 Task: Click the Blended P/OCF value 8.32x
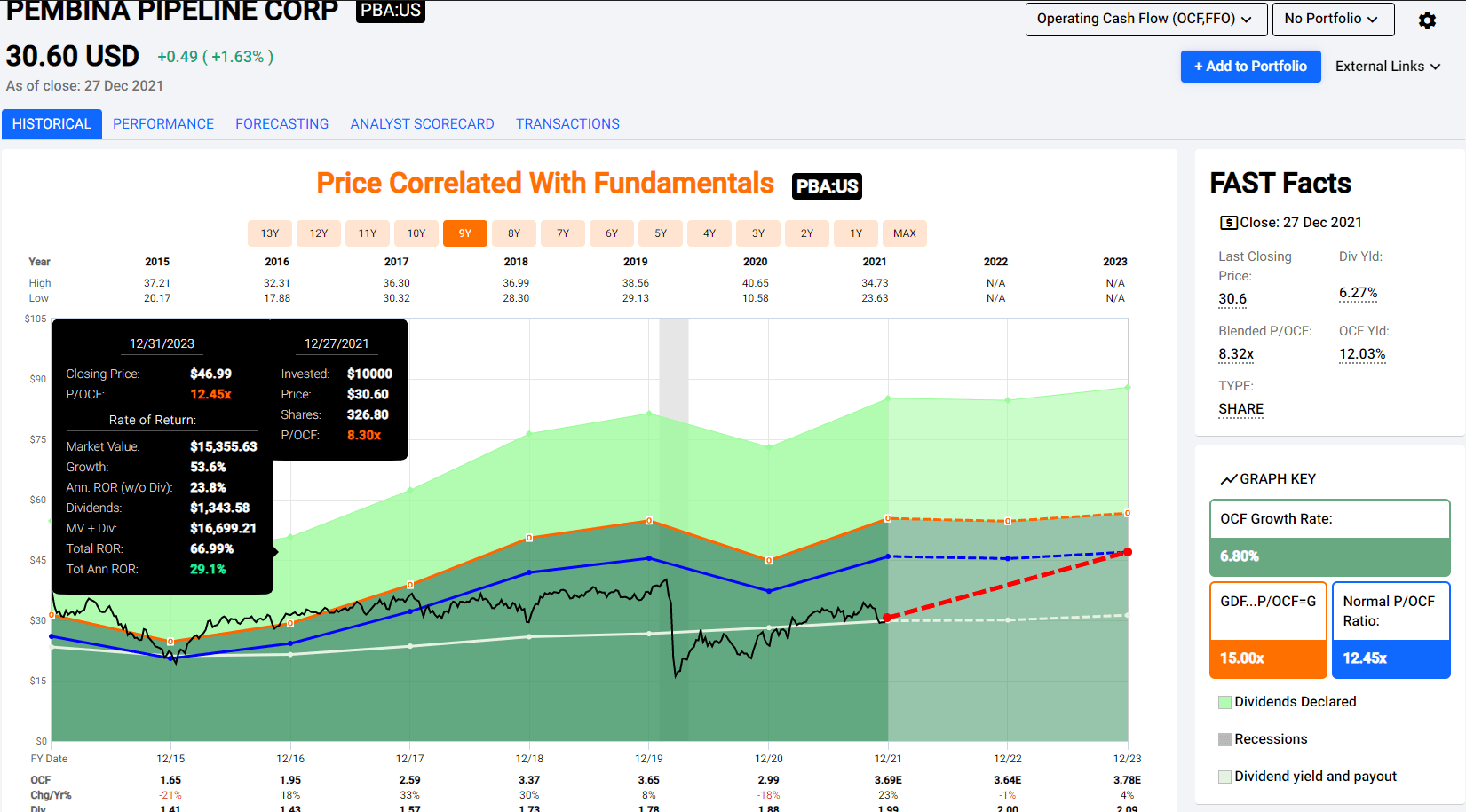[x=1236, y=354]
